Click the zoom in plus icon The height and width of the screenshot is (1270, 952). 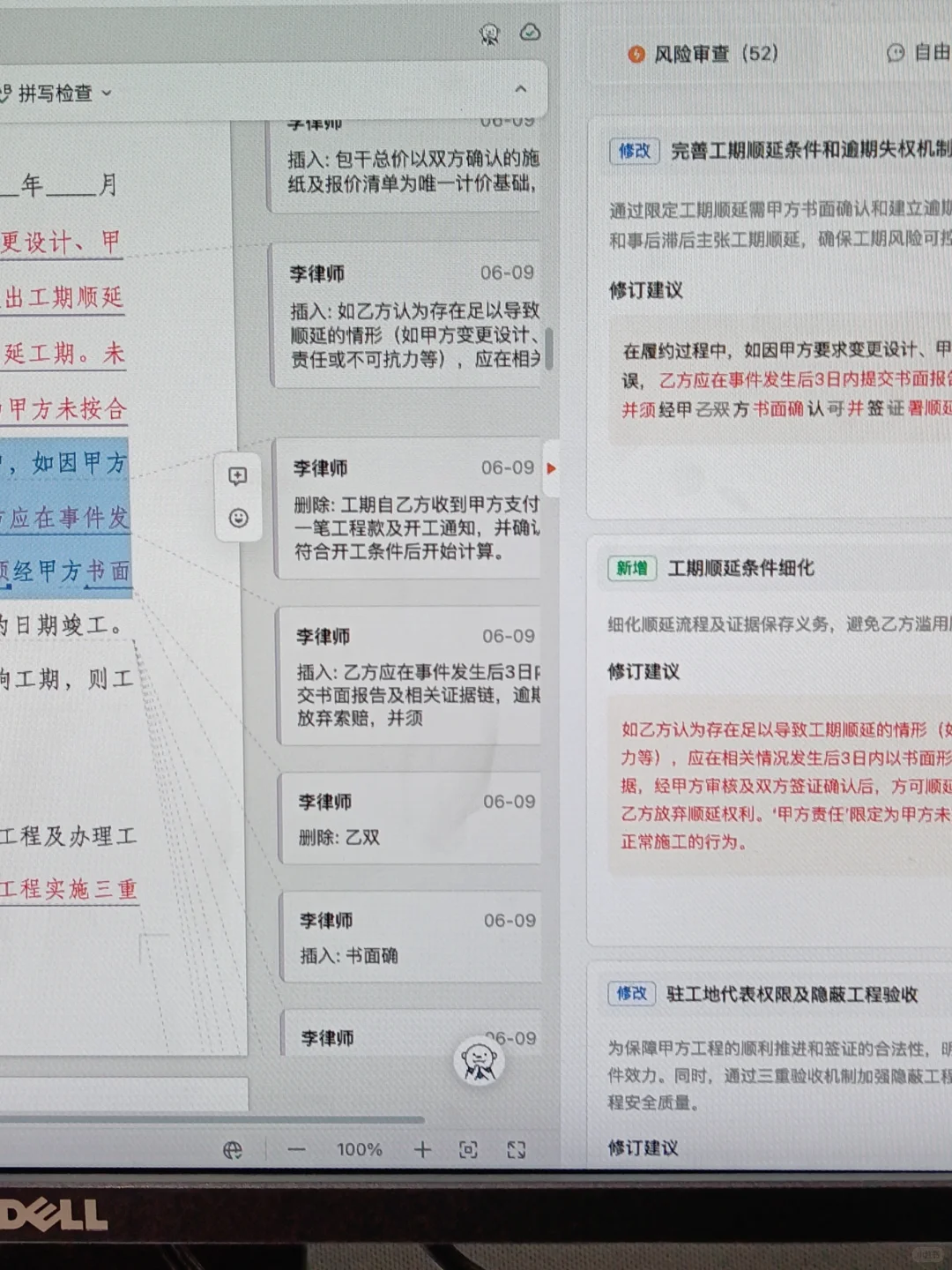pos(422,1149)
